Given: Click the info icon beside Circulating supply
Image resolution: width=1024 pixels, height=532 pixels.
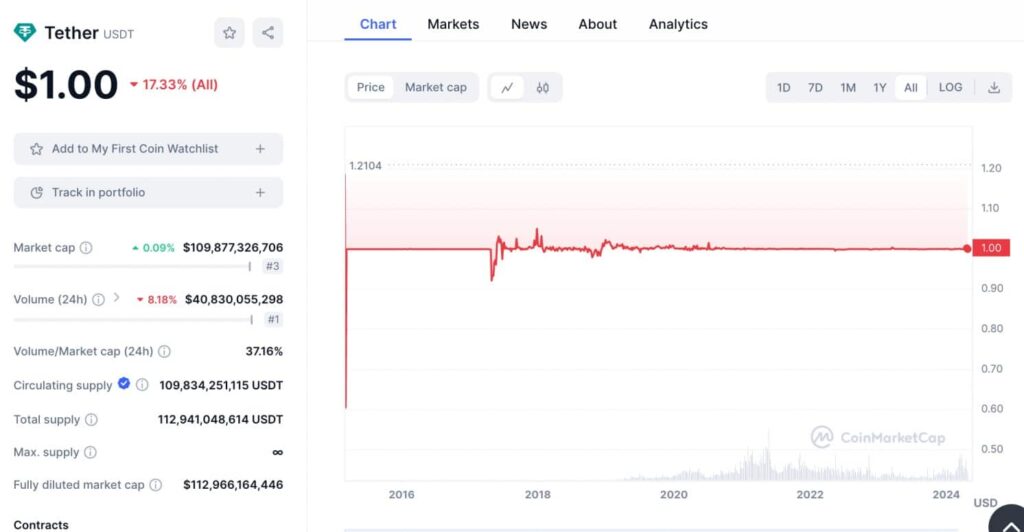Looking at the screenshot, I should click(142, 385).
